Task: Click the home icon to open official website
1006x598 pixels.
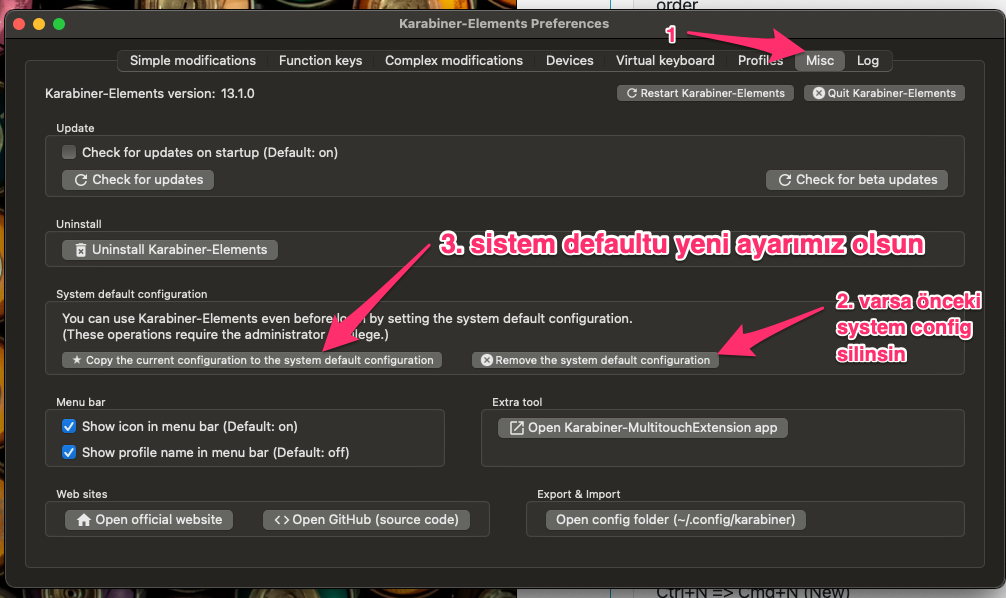Action: (x=86, y=519)
